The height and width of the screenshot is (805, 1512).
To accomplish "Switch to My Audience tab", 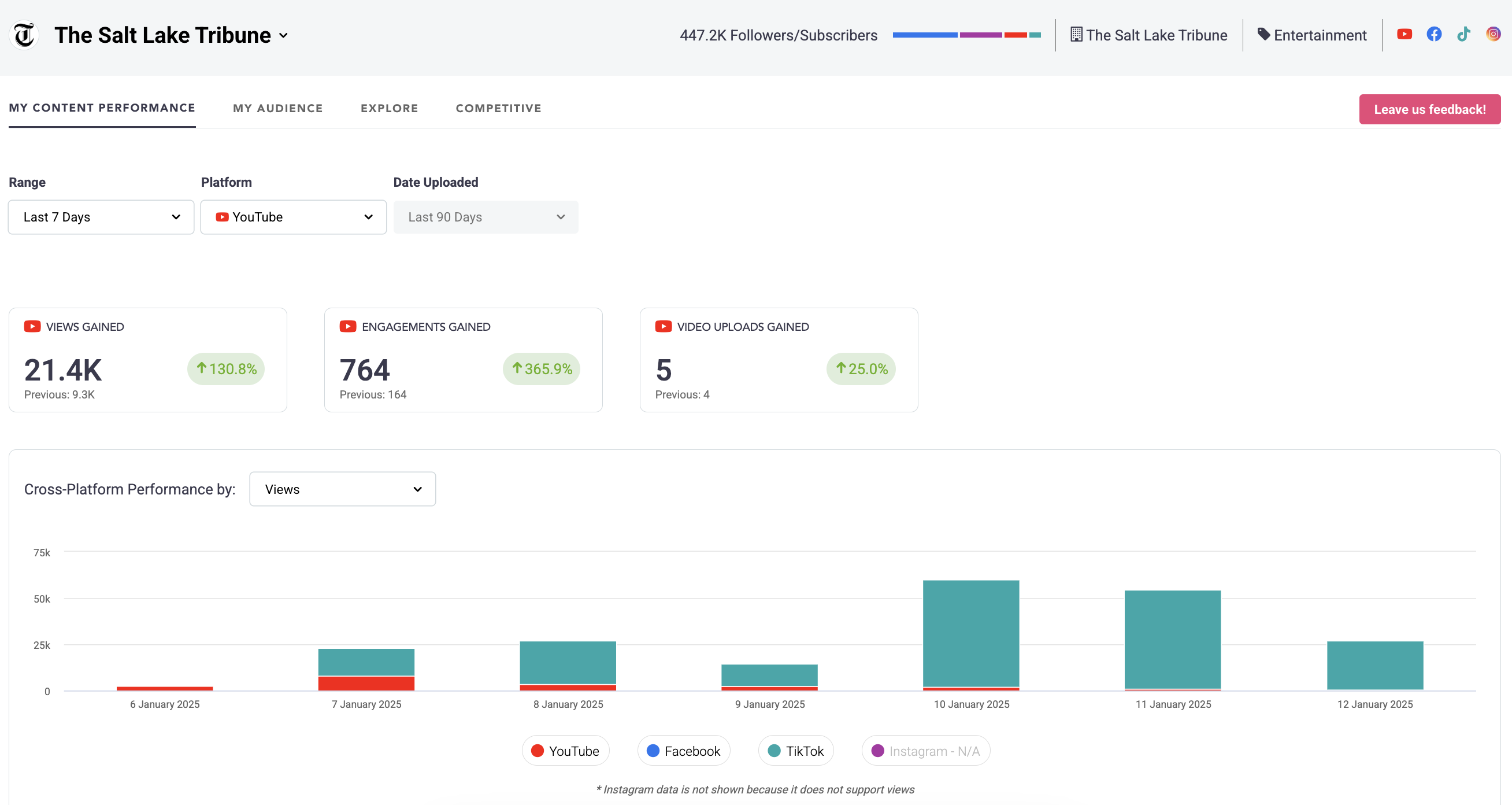I will 277,109.
